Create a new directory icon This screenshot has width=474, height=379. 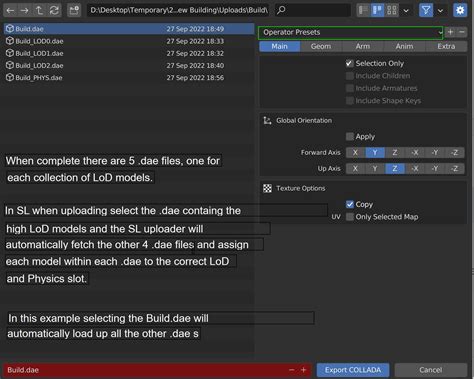coord(74,10)
